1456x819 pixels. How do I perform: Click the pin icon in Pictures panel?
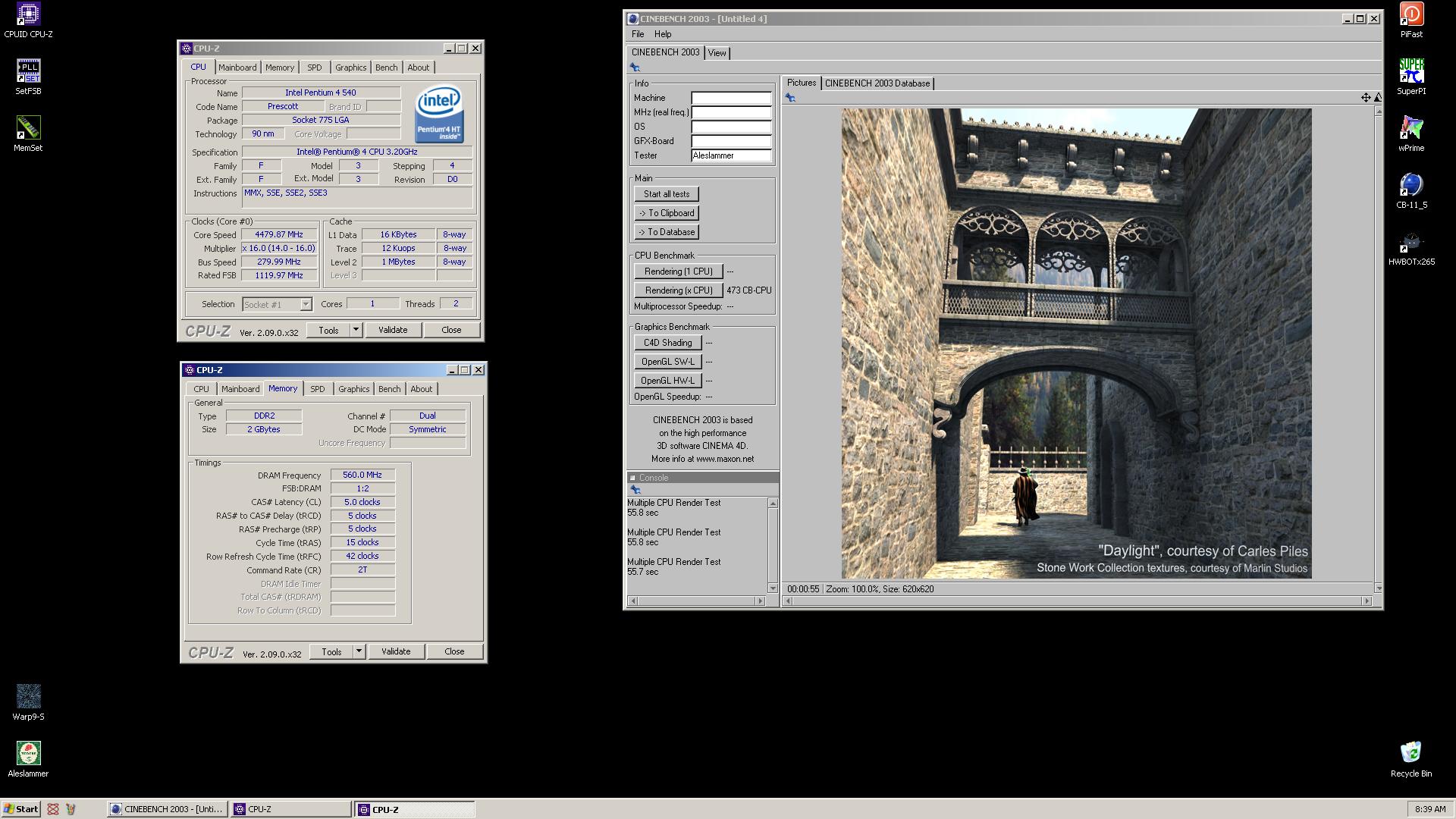[x=790, y=98]
